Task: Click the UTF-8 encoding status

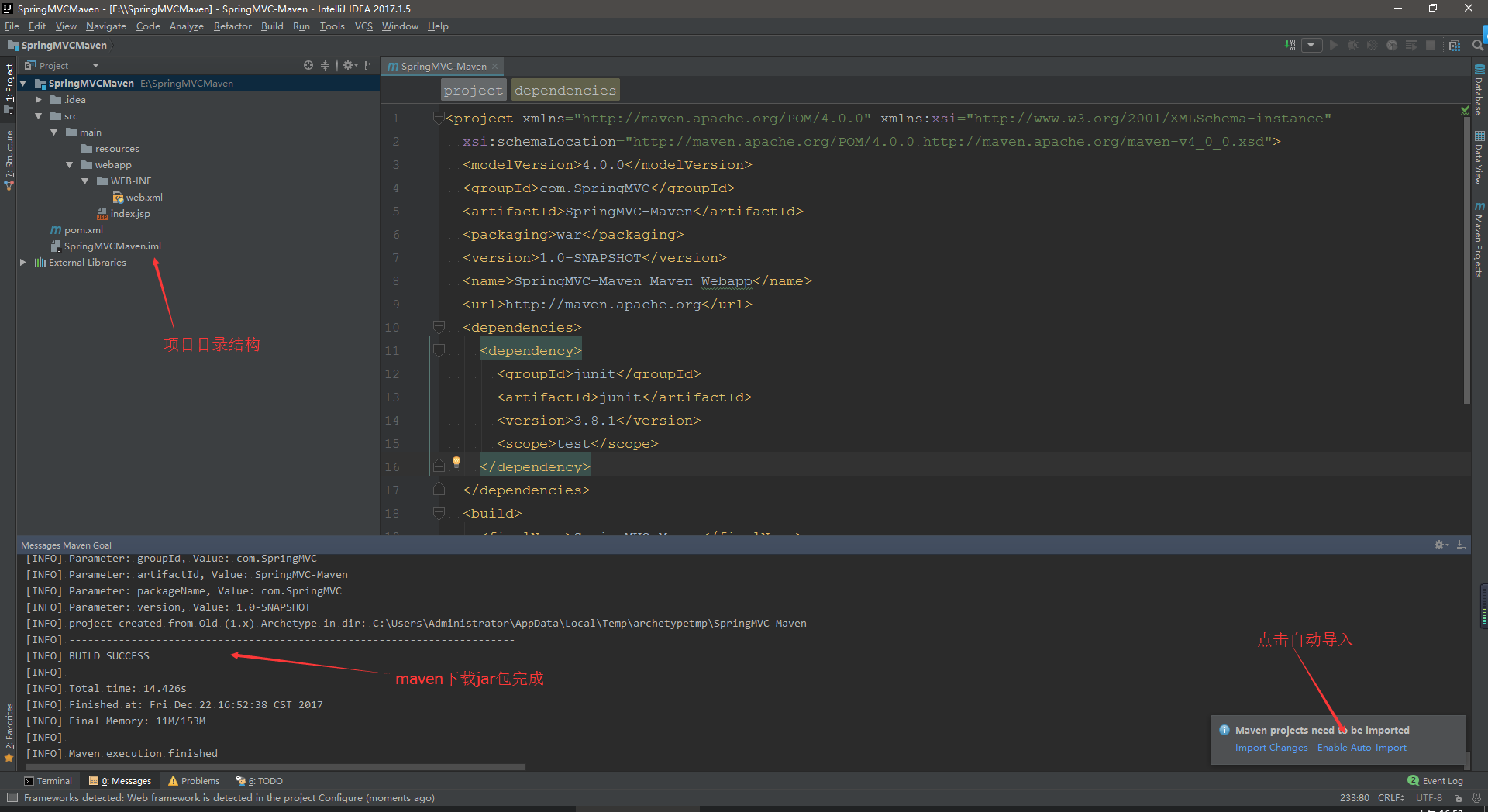Action: (1429, 798)
